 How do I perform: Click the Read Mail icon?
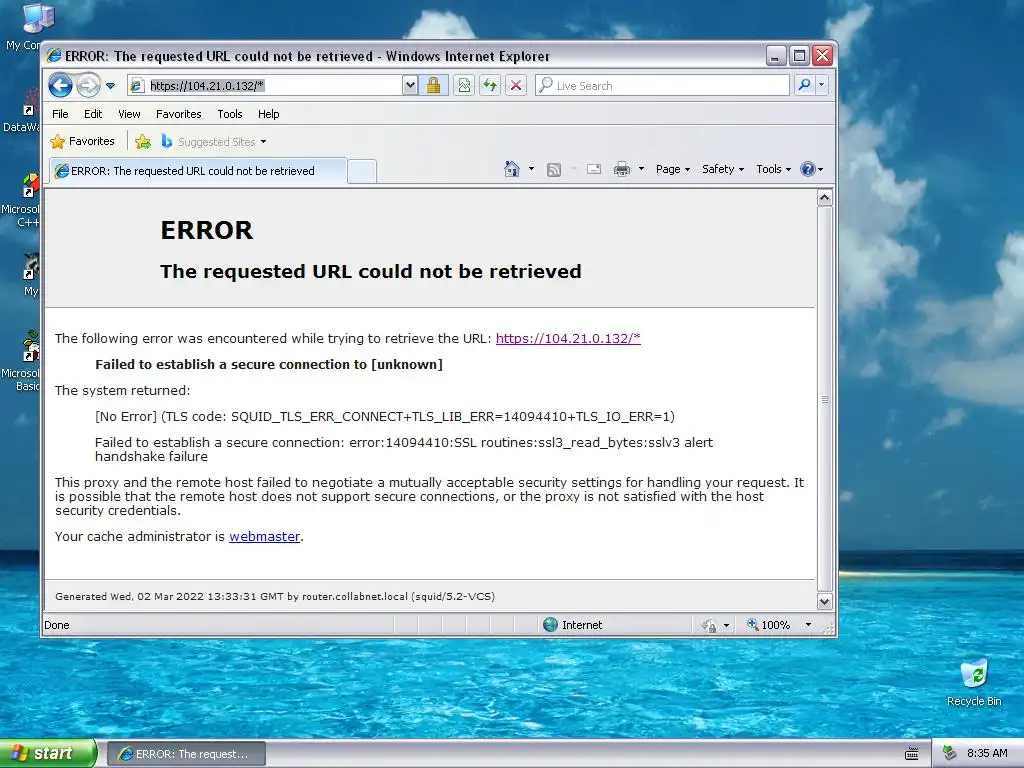click(594, 169)
